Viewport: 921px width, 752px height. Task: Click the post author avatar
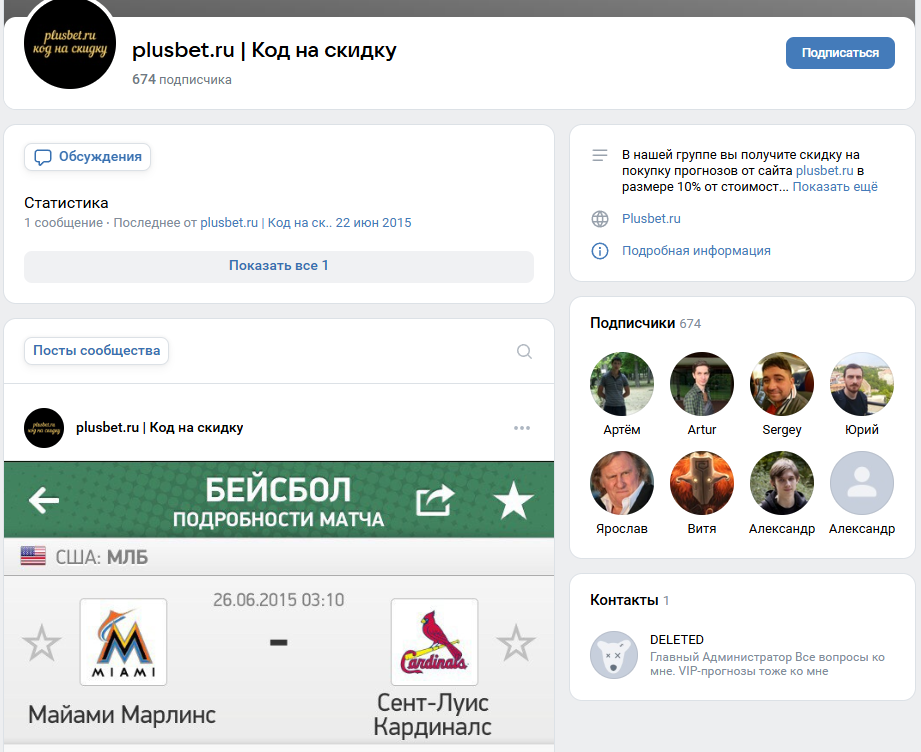pyautogui.click(x=44, y=428)
